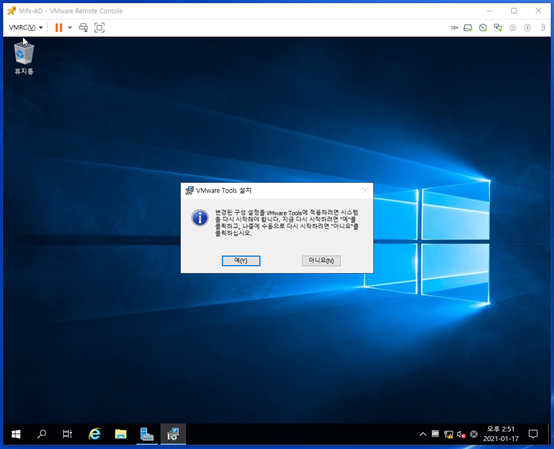
Task: Pause the virtual machine with the orange pause button
Action: 59,28
